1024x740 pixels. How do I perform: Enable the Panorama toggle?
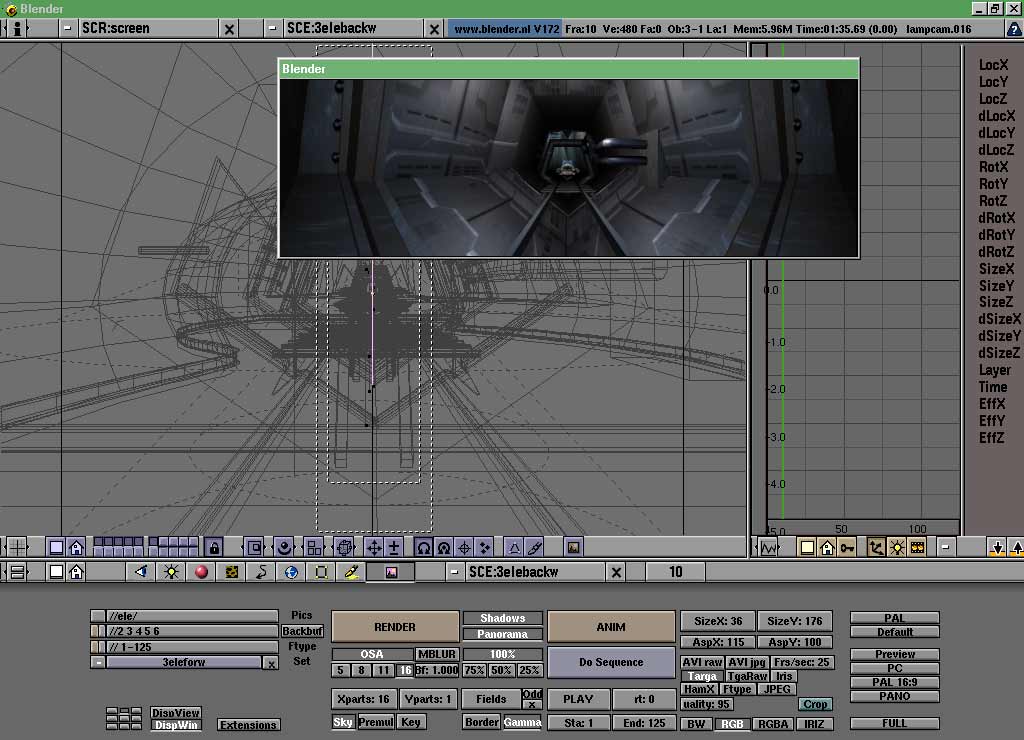pyautogui.click(x=502, y=634)
